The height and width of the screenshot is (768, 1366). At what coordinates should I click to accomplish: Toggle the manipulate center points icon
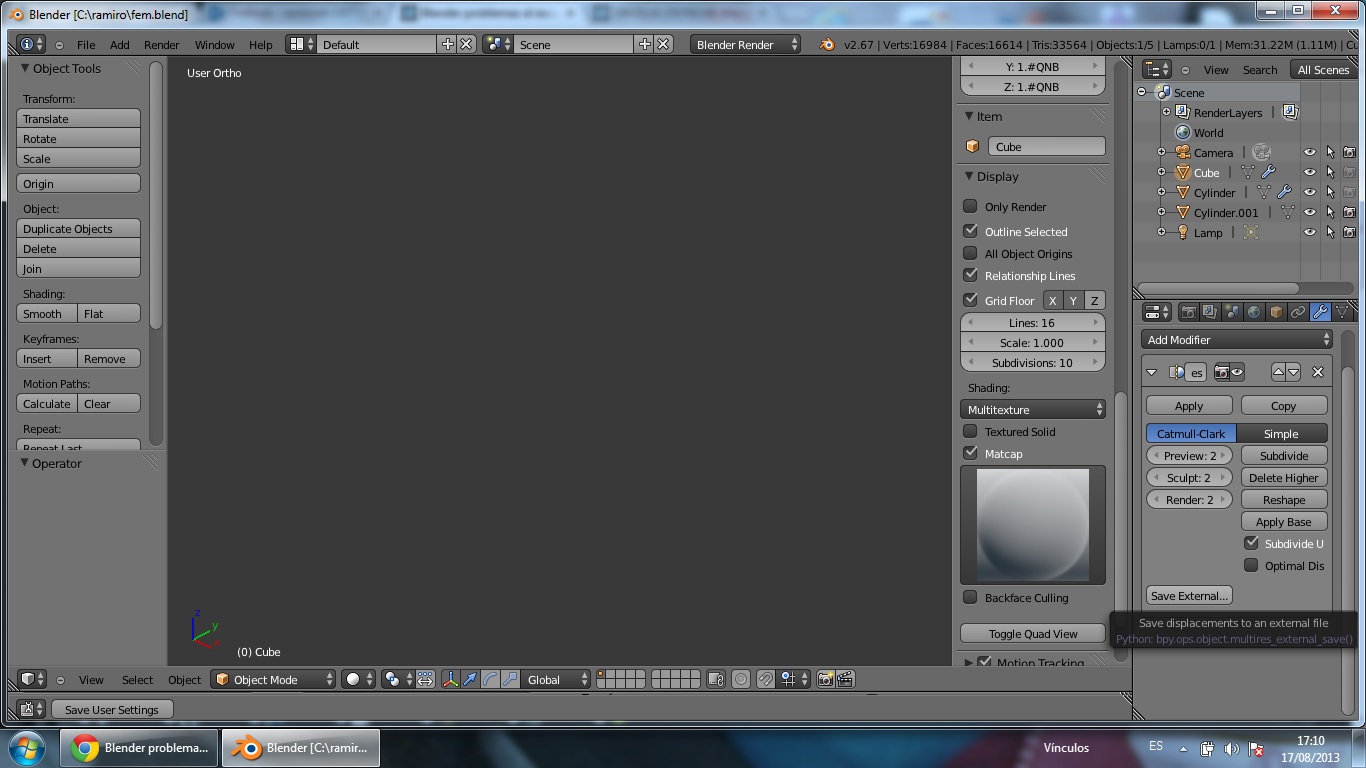tap(426, 679)
